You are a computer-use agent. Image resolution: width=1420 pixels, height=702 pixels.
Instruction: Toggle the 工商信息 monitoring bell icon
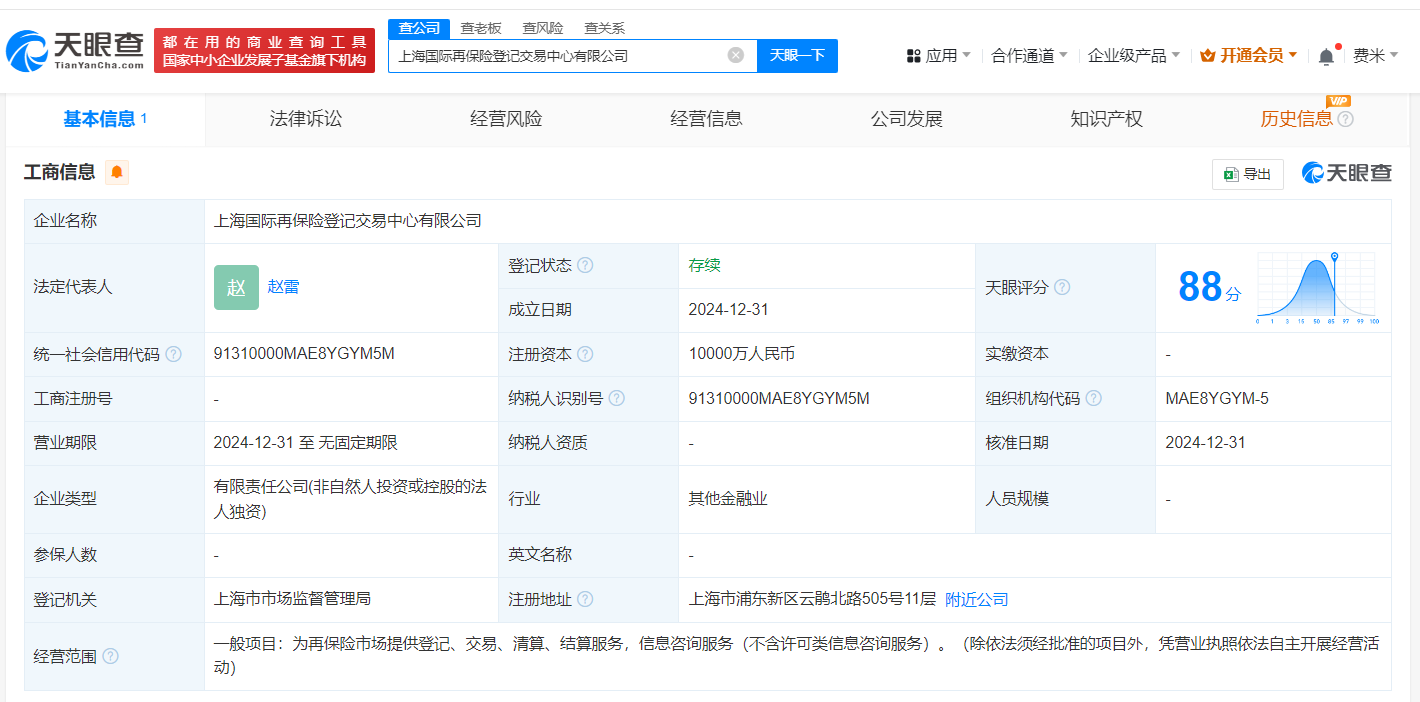(x=117, y=172)
